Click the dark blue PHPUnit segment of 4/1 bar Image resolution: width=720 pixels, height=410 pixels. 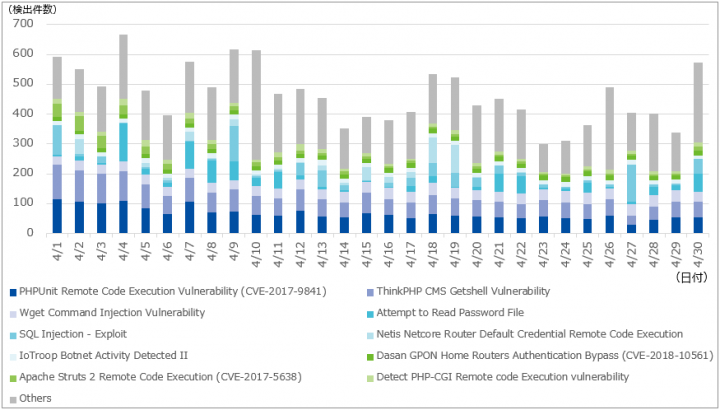[57, 216]
